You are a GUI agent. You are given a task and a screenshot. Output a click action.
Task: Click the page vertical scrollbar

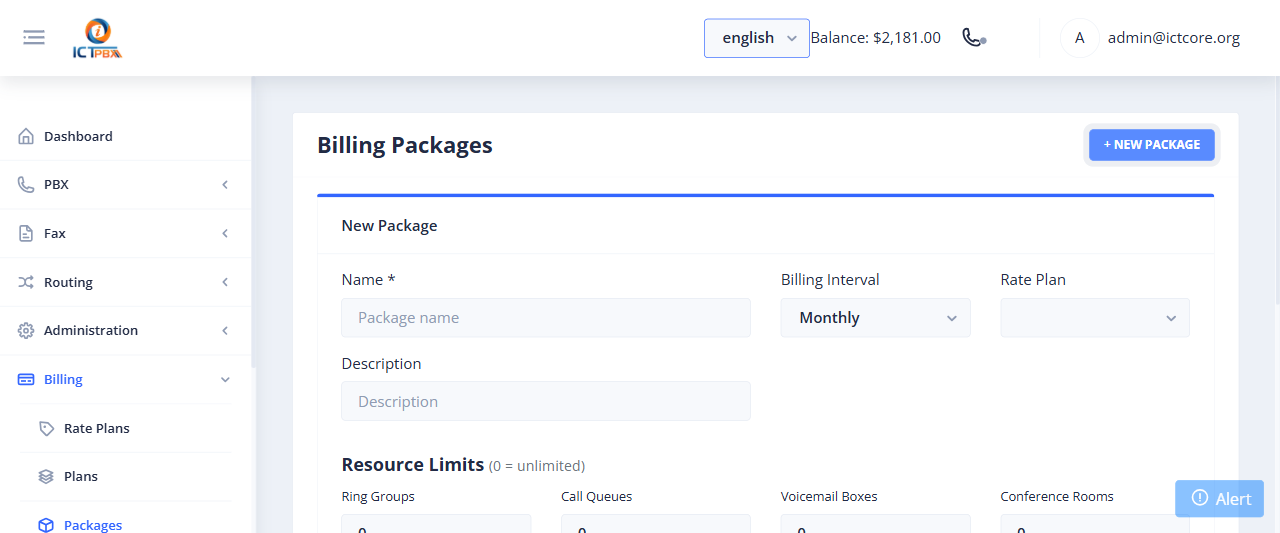click(x=1276, y=190)
